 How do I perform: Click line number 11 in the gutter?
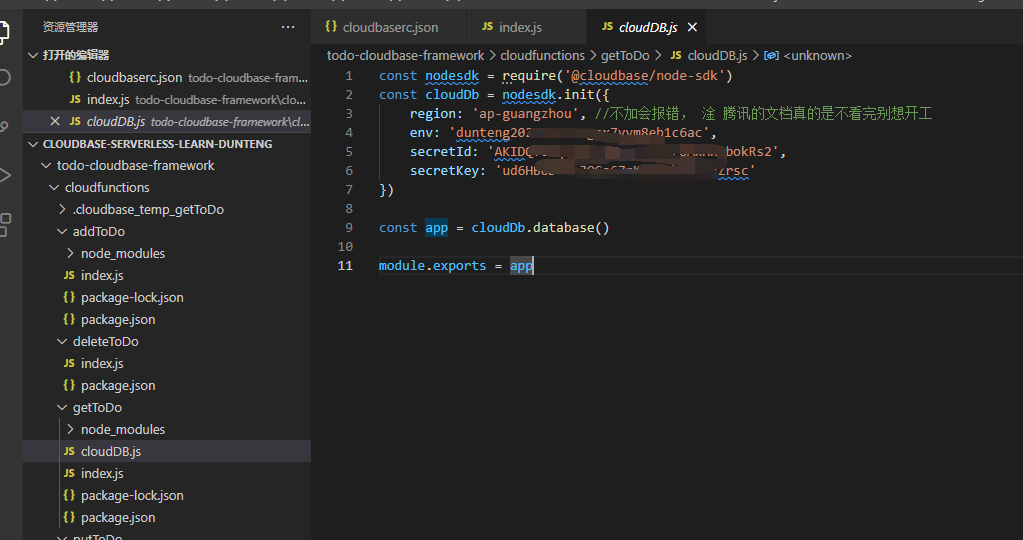[x=345, y=265]
